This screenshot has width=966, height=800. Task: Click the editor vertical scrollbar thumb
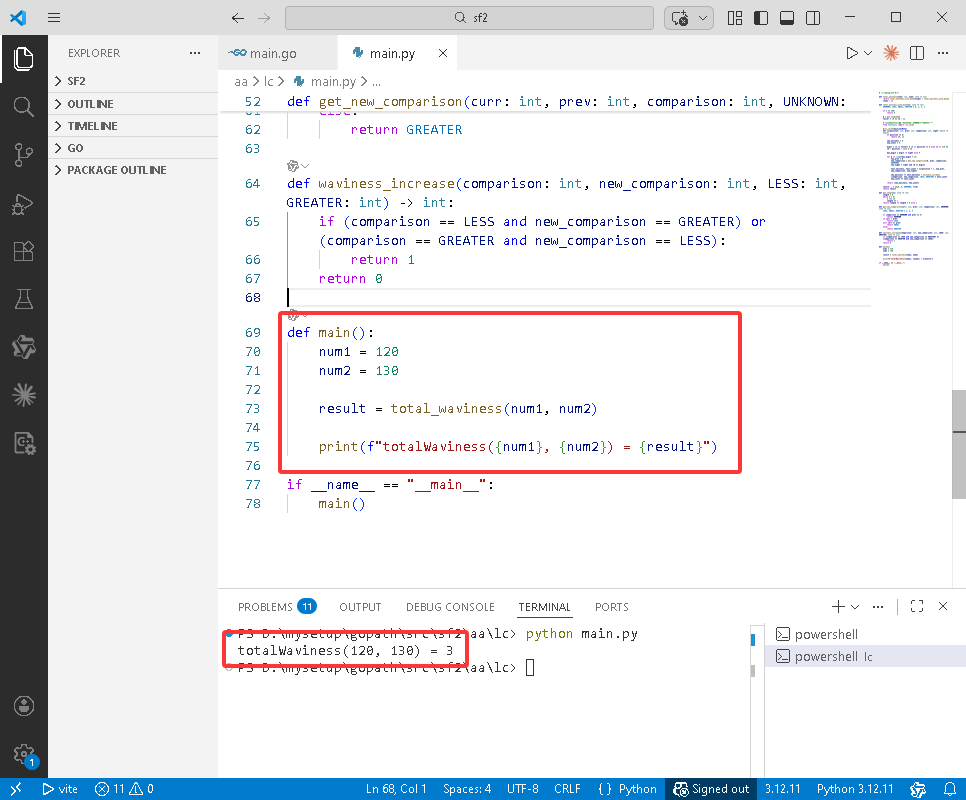(x=959, y=444)
